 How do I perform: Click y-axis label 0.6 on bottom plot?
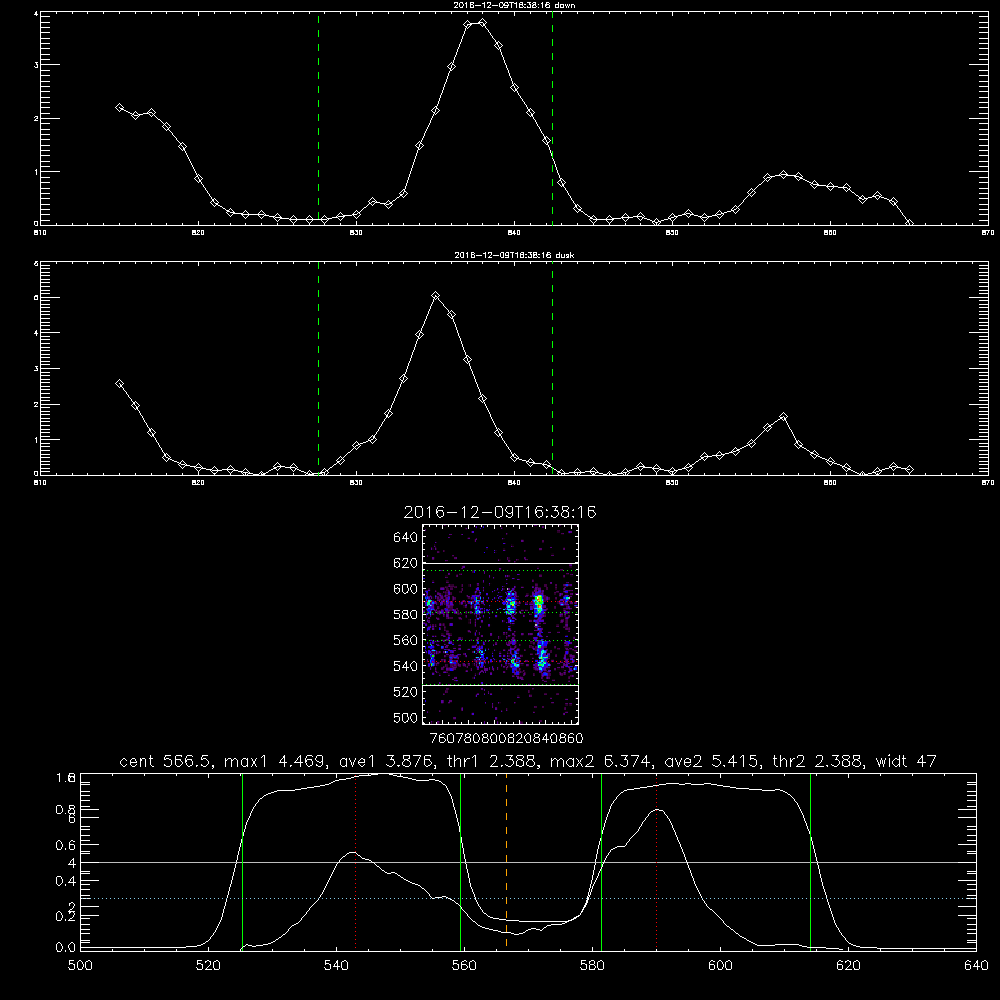pos(66,845)
